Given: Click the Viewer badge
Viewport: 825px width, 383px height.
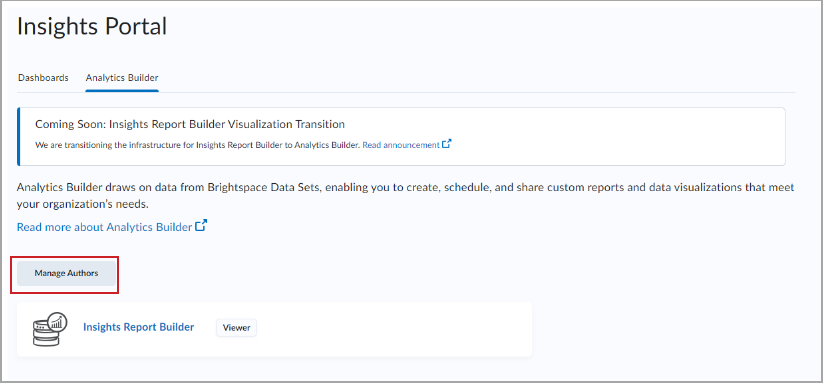Looking at the screenshot, I should tap(236, 328).
